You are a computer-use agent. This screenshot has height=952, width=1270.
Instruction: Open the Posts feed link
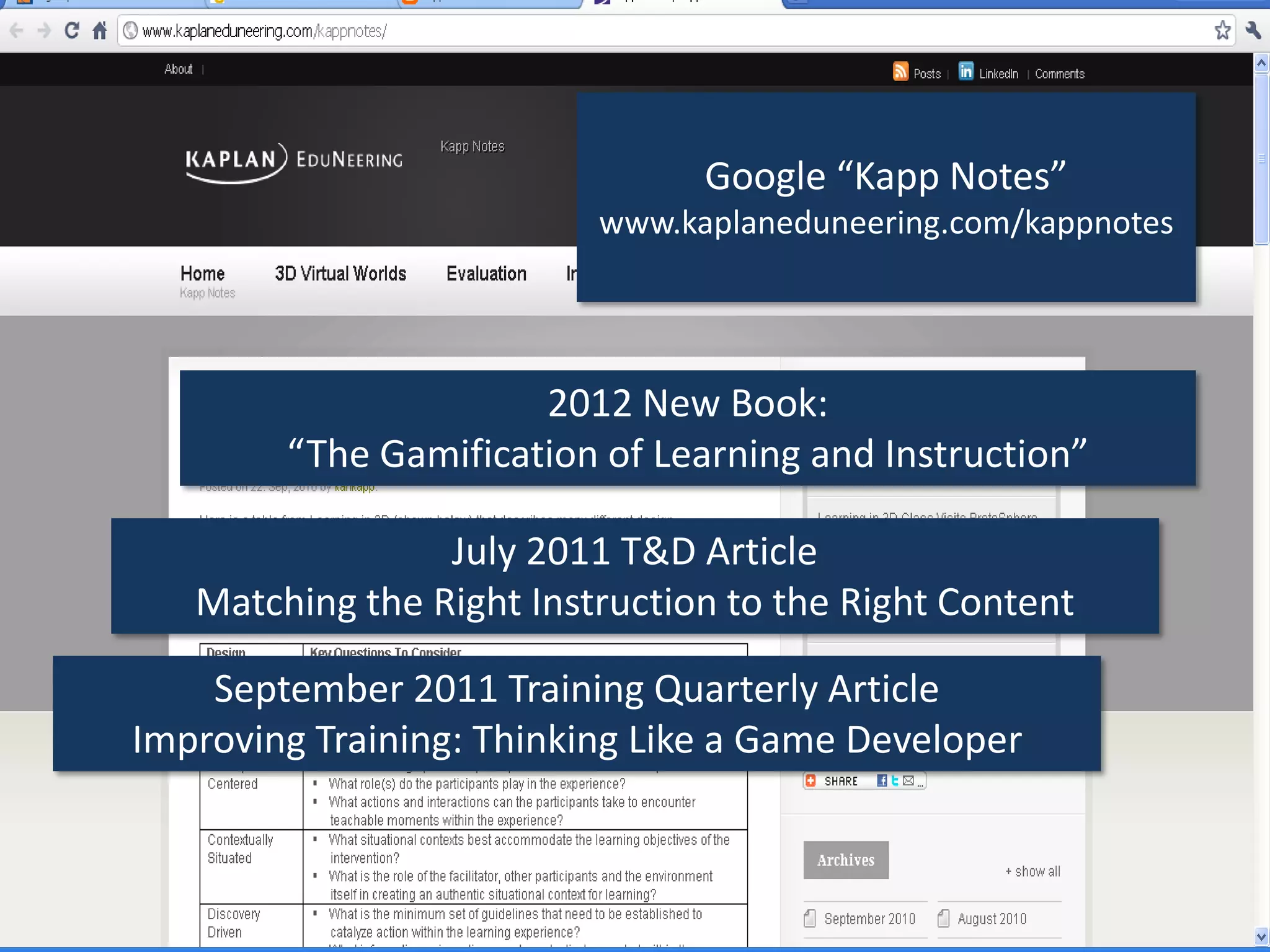927,74
